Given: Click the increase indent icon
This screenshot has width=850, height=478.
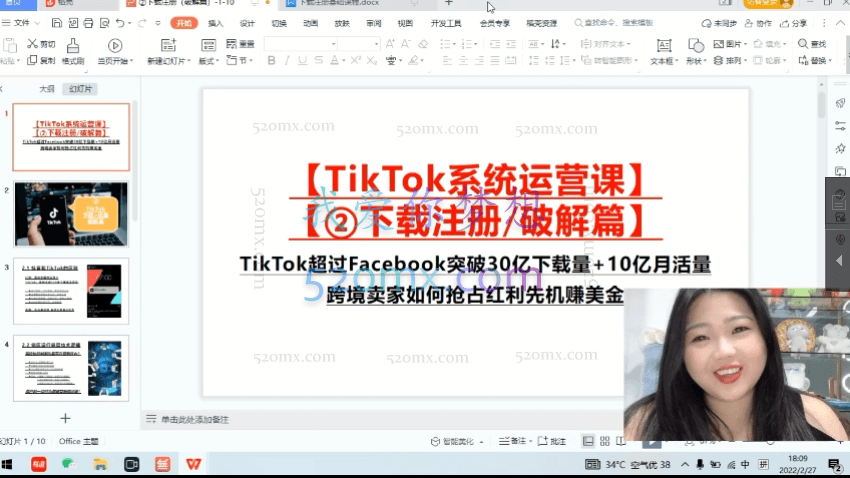Looking at the screenshot, I should click(511, 44).
